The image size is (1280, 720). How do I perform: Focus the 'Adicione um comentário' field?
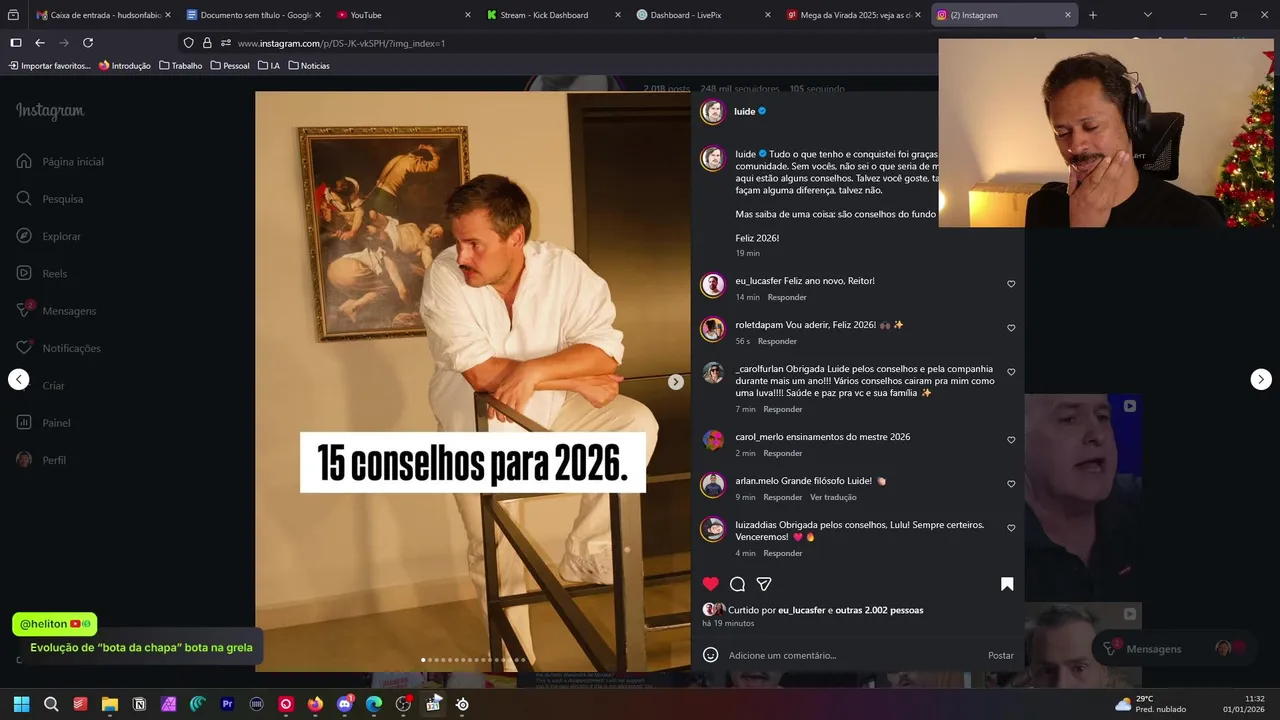[853, 655]
